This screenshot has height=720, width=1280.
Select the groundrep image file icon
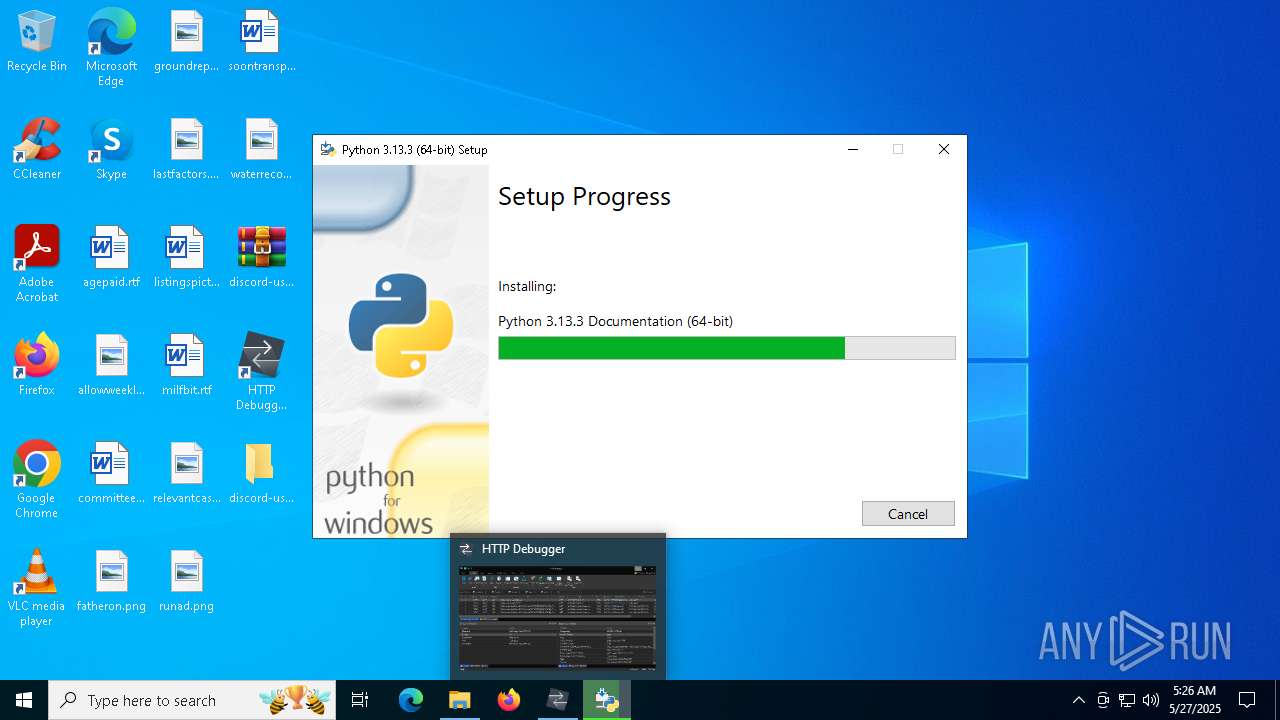186,41
